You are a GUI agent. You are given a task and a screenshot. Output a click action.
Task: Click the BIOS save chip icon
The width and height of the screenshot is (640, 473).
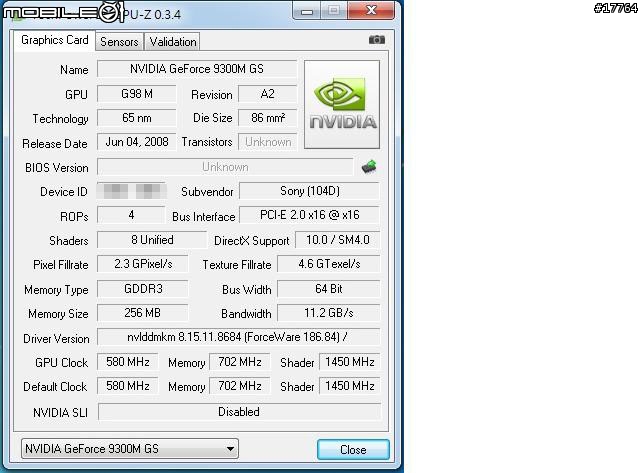click(369, 167)
